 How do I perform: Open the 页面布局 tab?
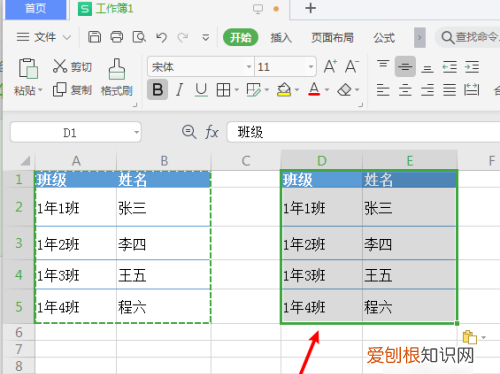[x=332, y=38]
